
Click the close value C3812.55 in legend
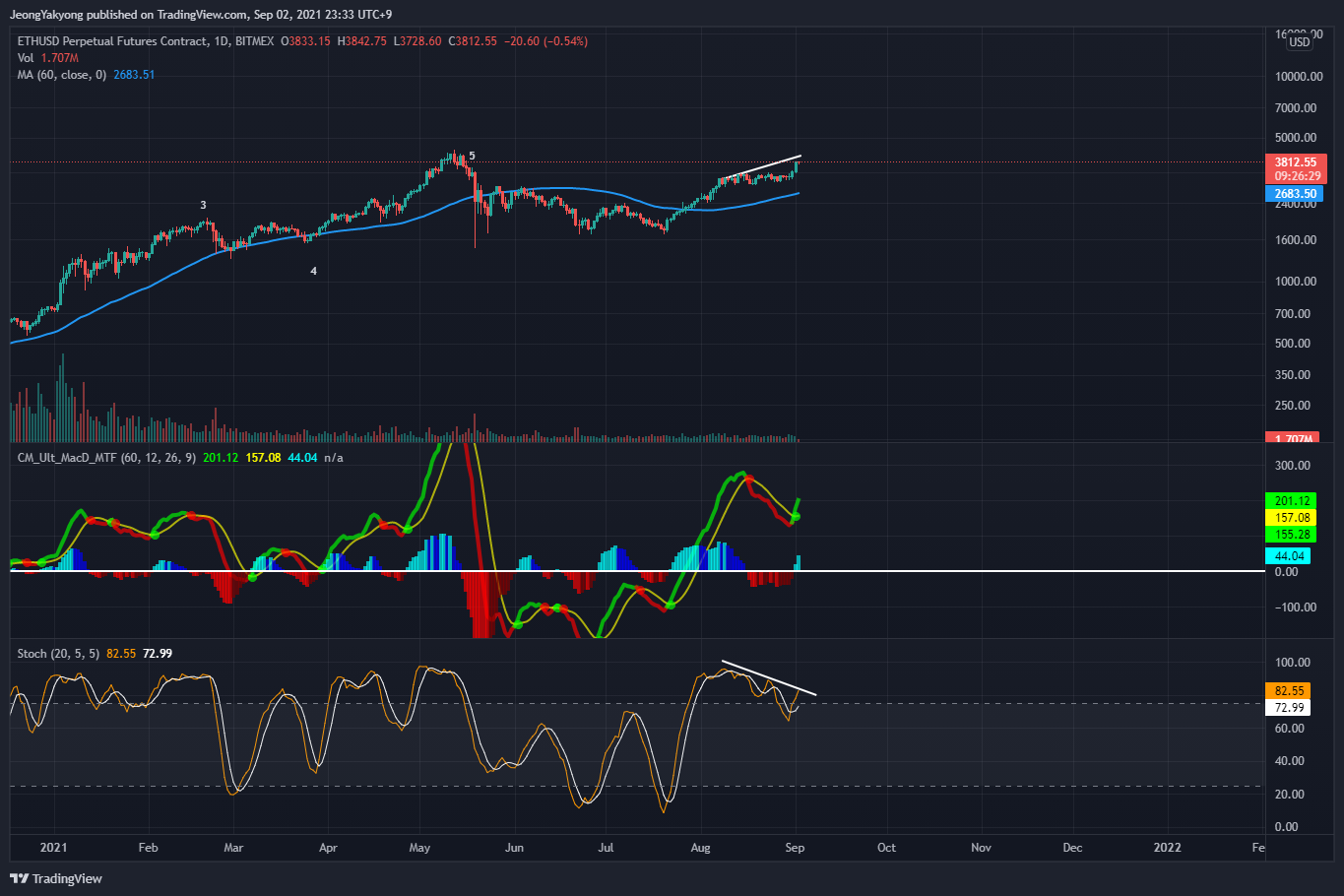tap(473, 41)
